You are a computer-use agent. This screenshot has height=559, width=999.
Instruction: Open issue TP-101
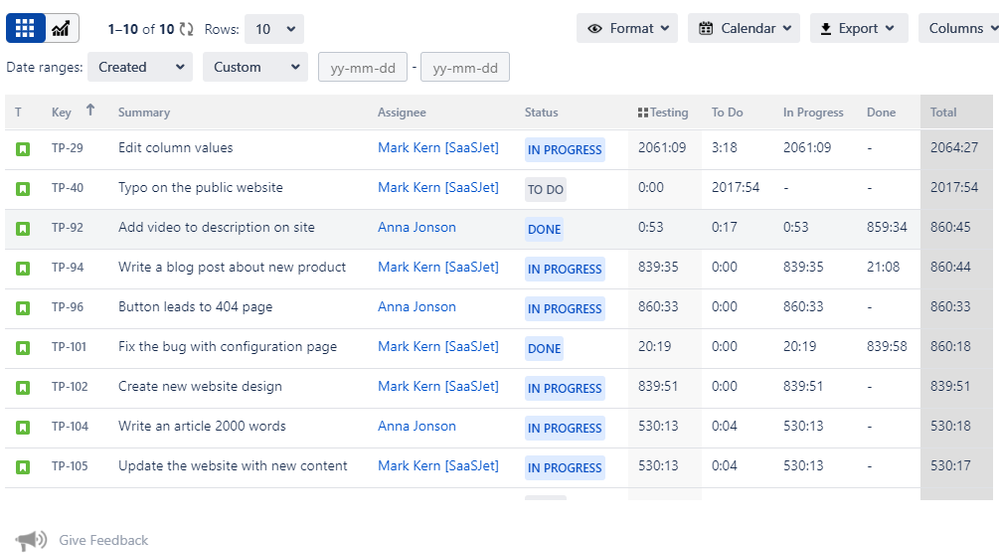click(x=69, y=347)
